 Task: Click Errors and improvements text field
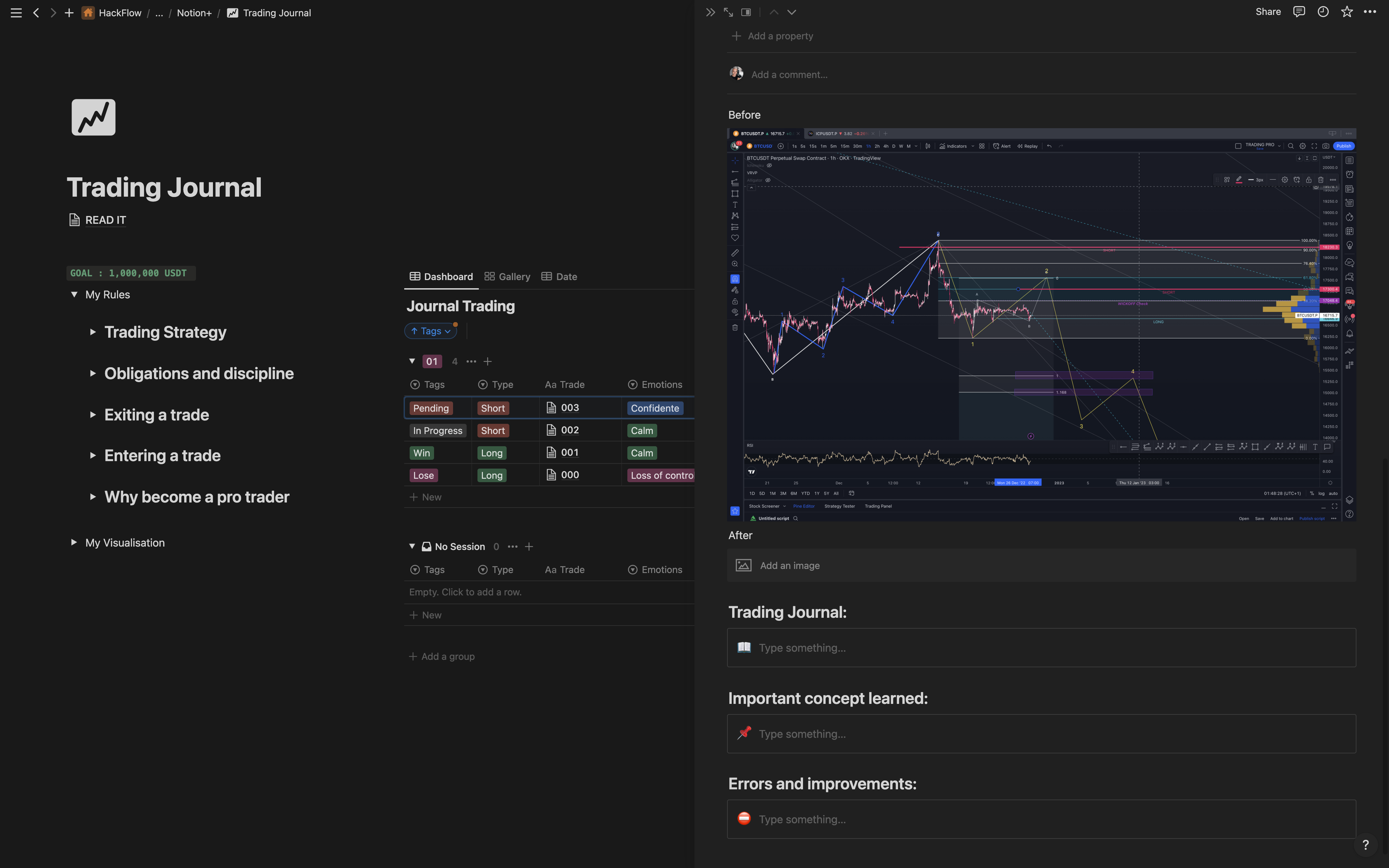pyautogui.click(x=1041, y=819)
